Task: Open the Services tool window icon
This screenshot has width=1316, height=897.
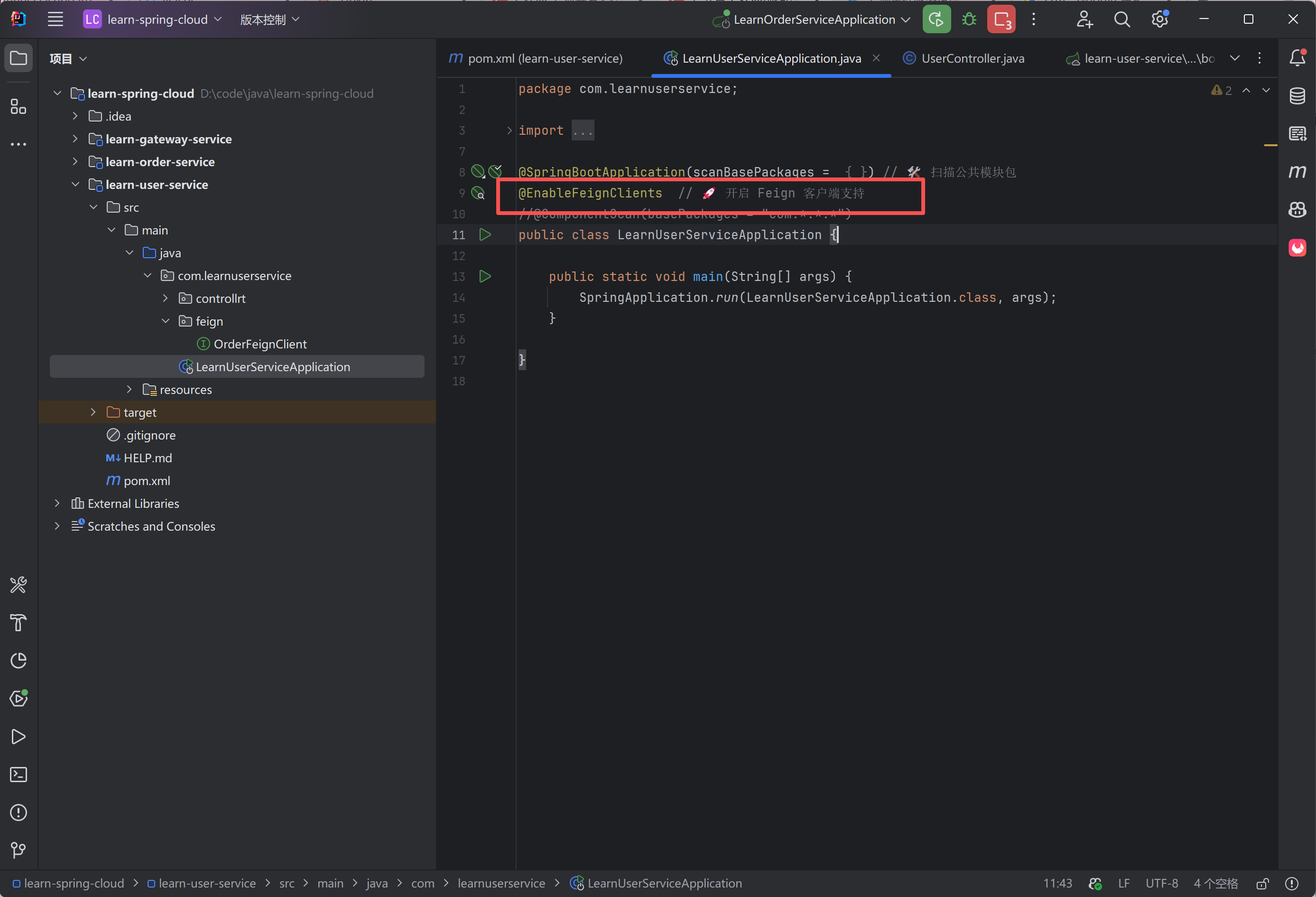Action: (x=19, y=698)
